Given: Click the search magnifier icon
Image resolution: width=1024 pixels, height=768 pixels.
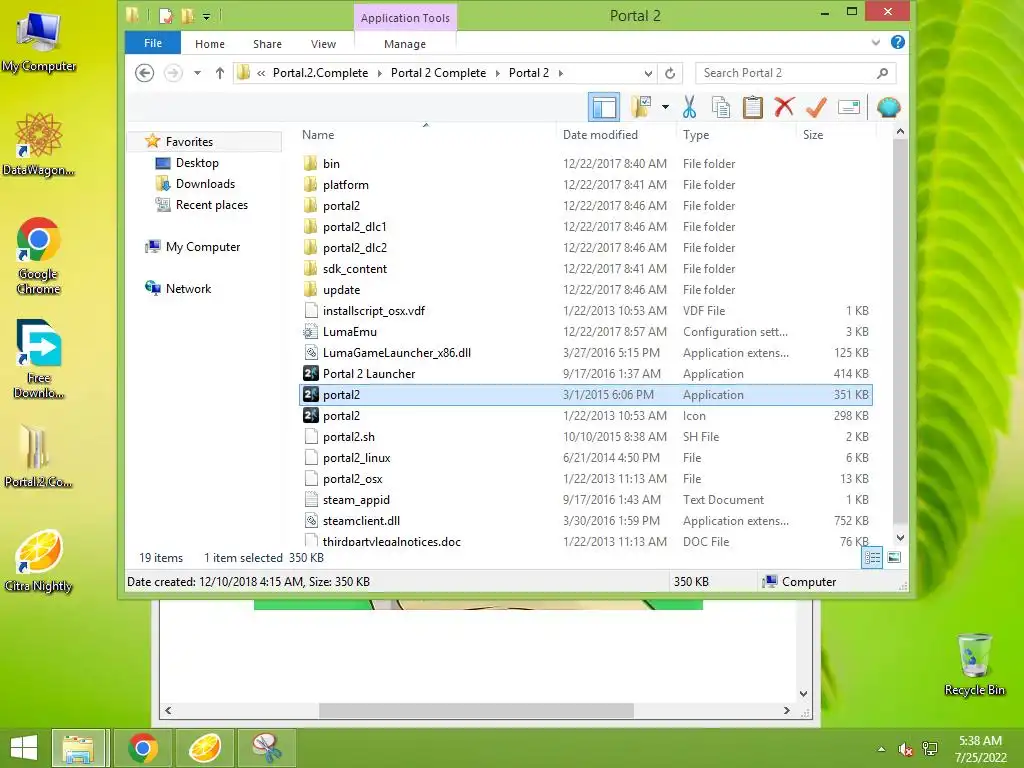Looking at the screenshot, I should tap(883, 73).
